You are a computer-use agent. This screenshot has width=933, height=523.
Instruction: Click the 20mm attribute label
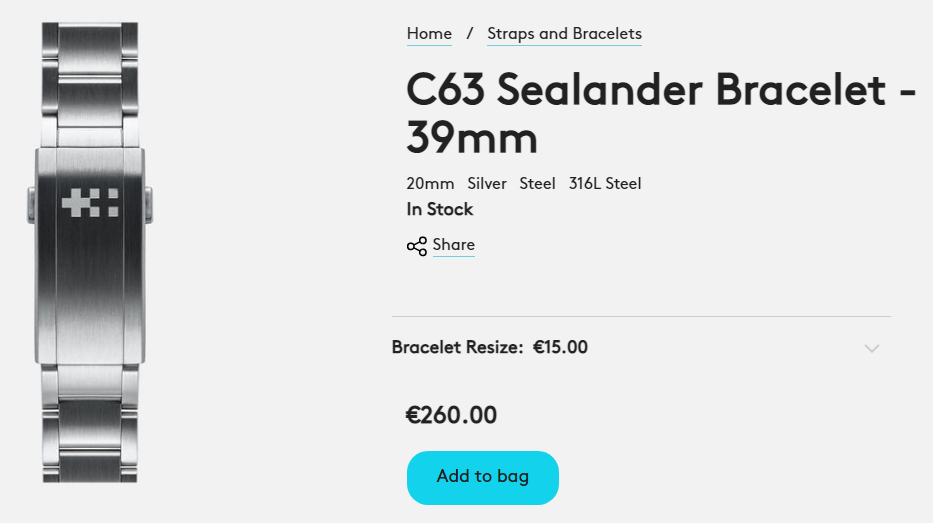430,184
